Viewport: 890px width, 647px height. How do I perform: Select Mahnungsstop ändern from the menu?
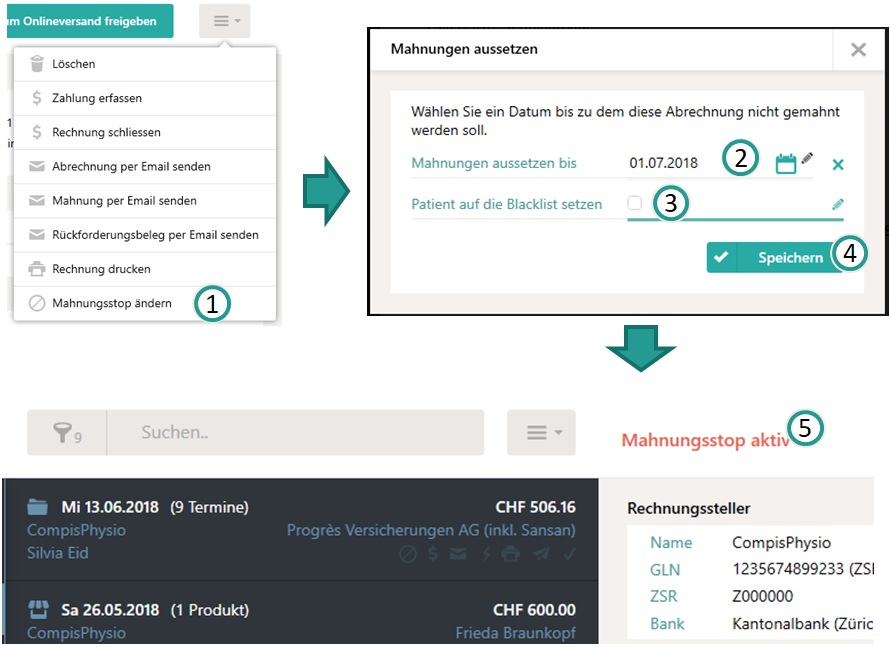pos(112,303)
